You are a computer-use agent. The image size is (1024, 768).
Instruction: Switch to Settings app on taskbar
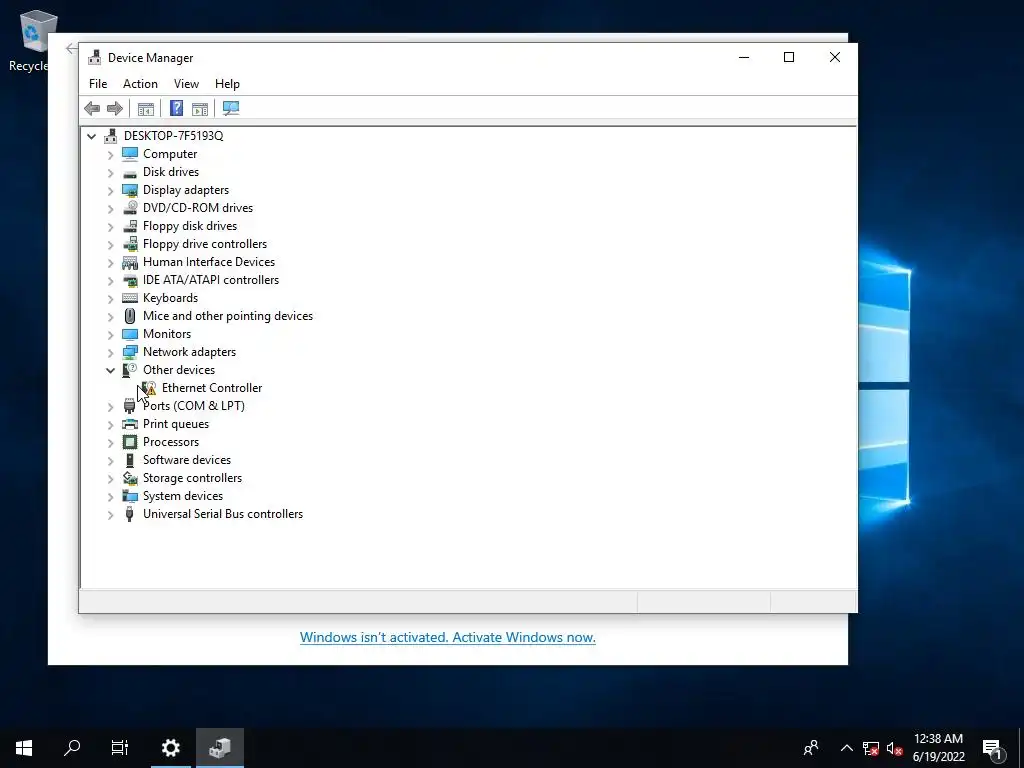point(171,748)
